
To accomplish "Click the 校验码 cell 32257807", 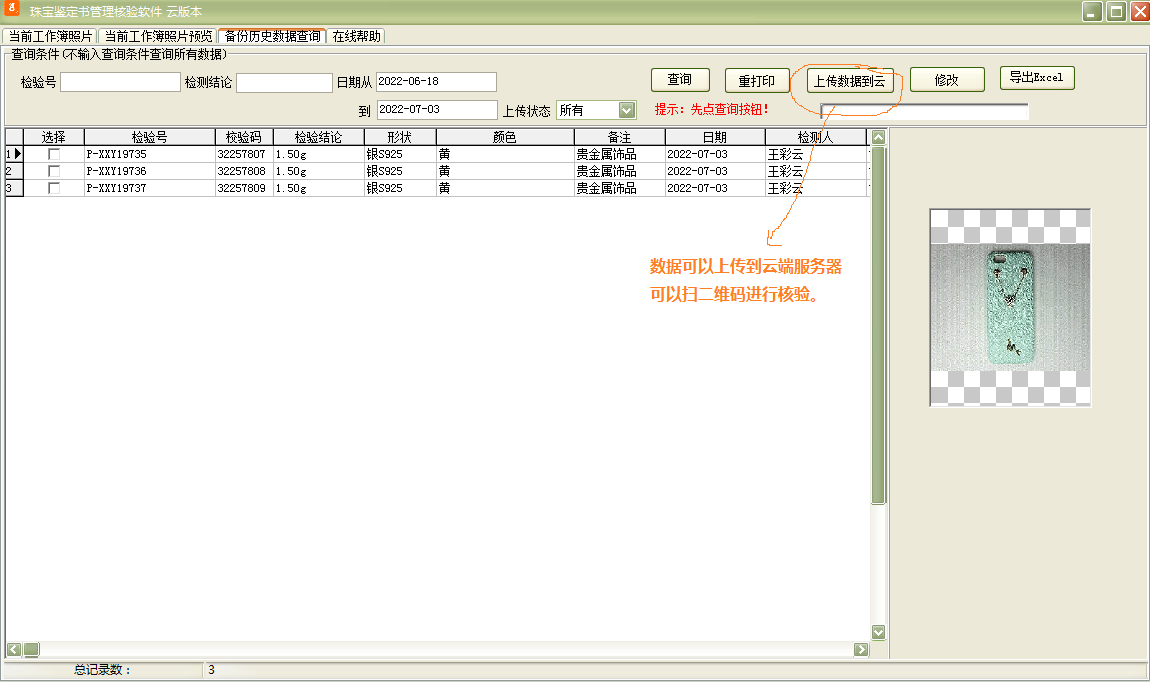I will click(243, 154).
